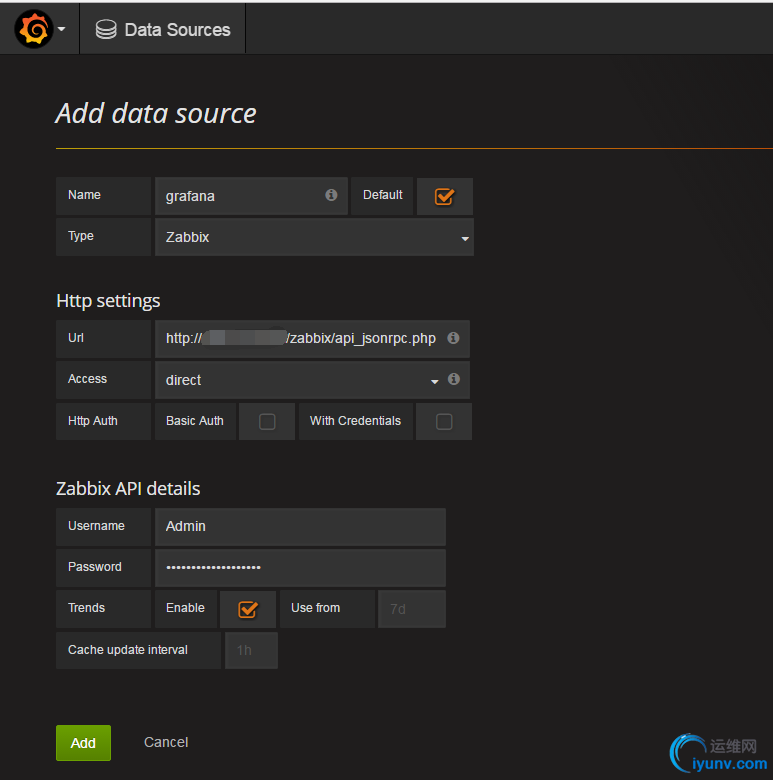Click the Trends label
This screenshot has width=773, height=780.
[x=86, y=608]
